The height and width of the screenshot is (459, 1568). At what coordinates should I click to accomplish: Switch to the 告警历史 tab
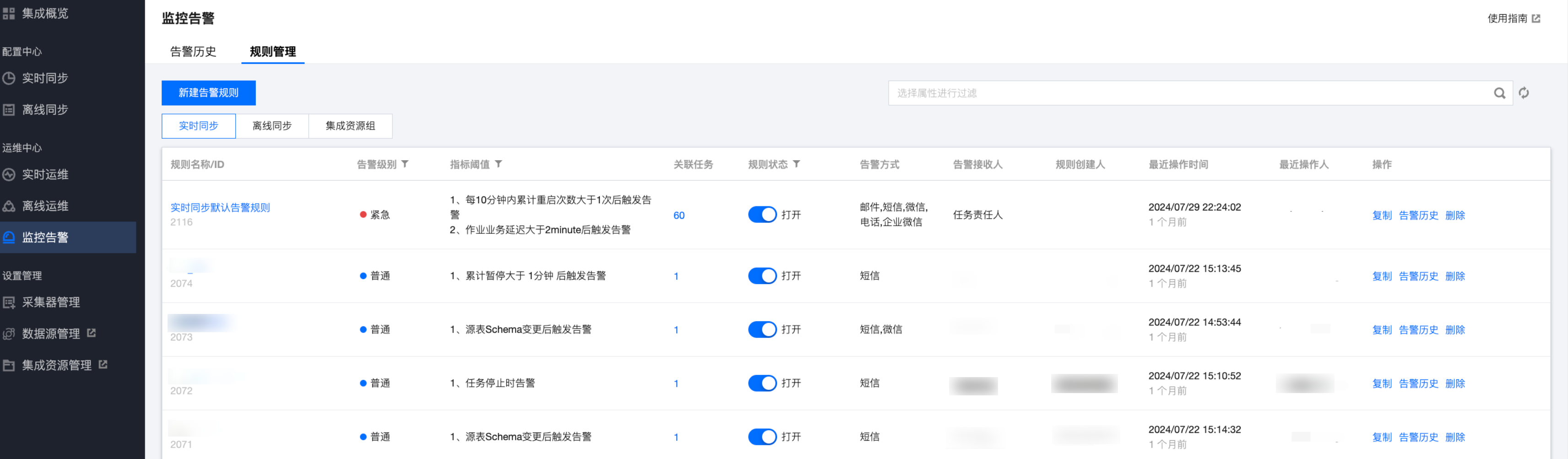193,52
